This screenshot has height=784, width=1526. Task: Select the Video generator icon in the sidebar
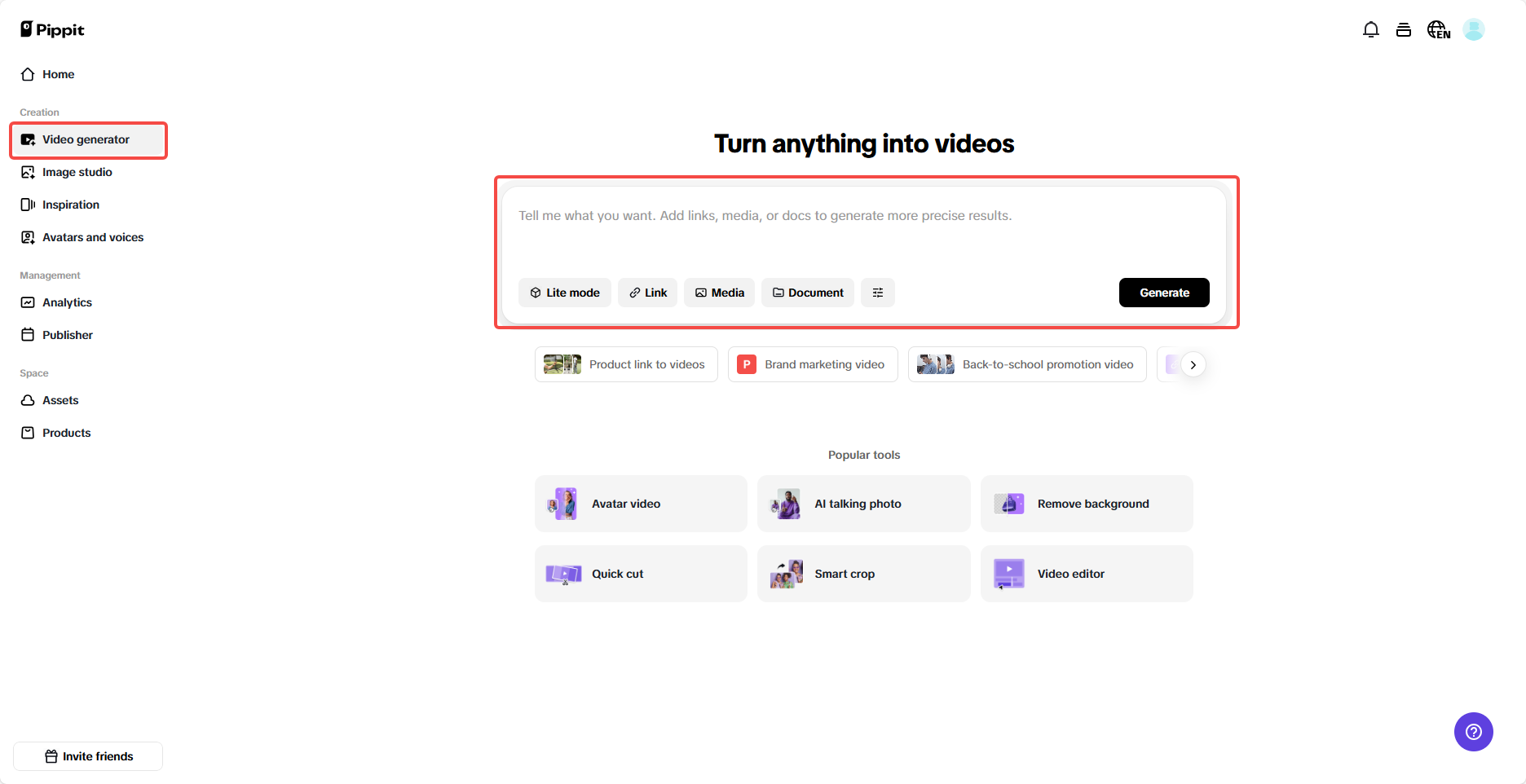point(28,139)
